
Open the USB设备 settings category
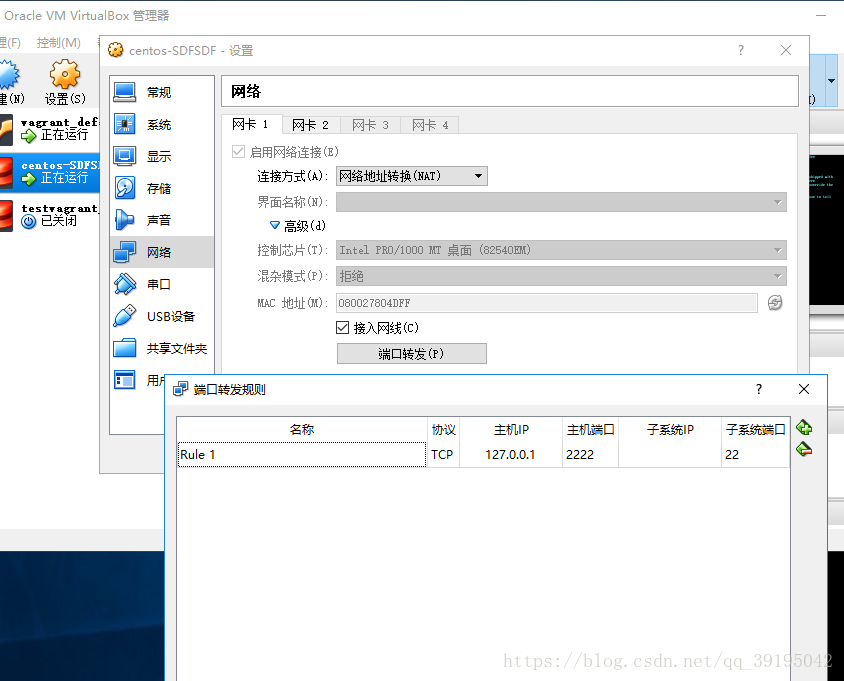click(x=161, y=316)
